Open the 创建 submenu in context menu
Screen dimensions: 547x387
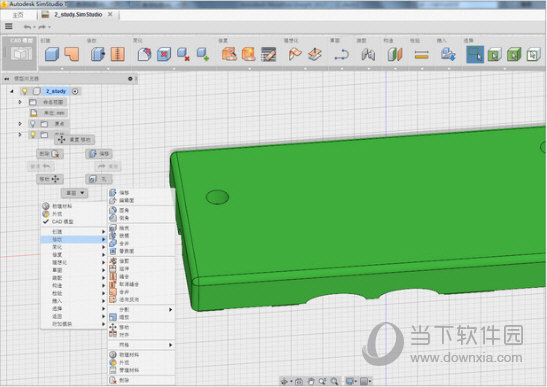(73, 232)
